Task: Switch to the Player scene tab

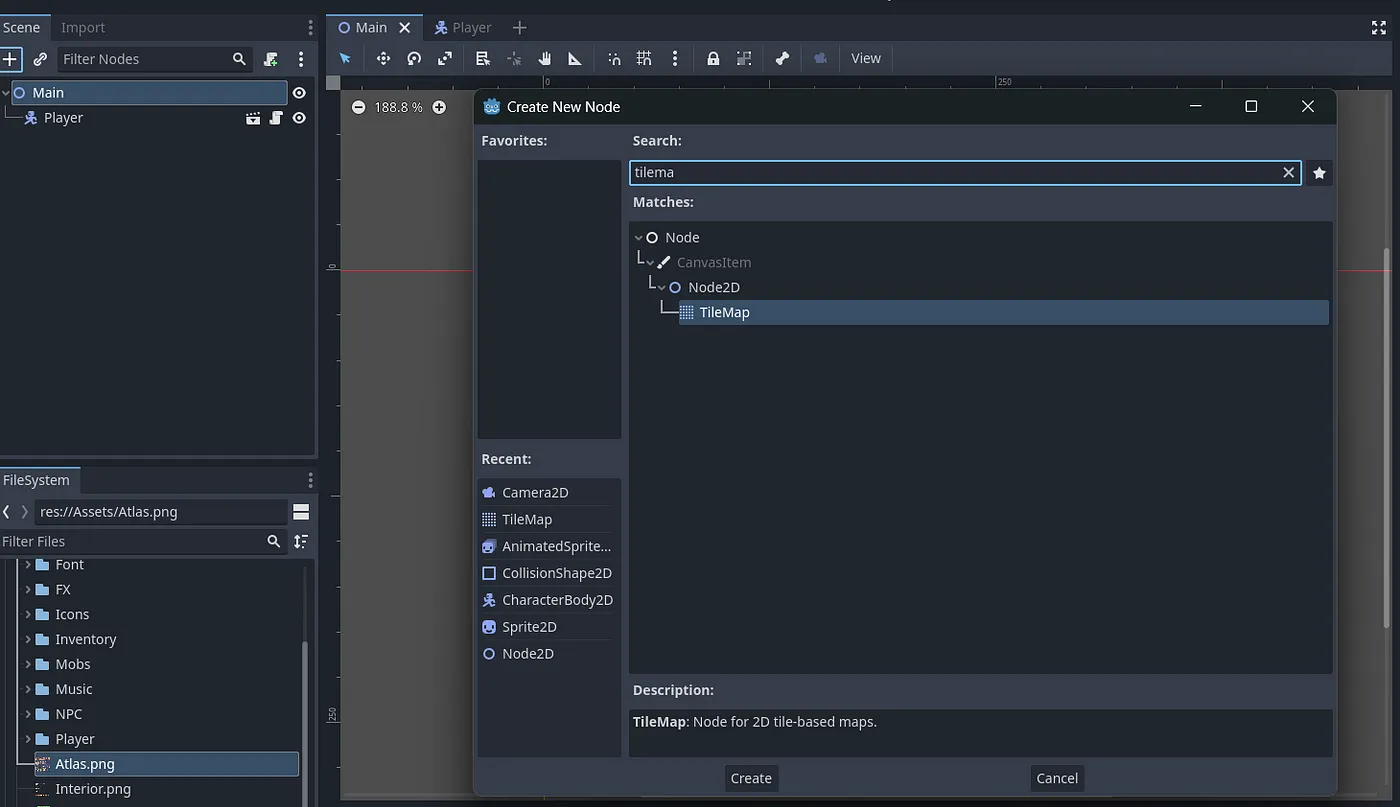Action: [462, 28]
